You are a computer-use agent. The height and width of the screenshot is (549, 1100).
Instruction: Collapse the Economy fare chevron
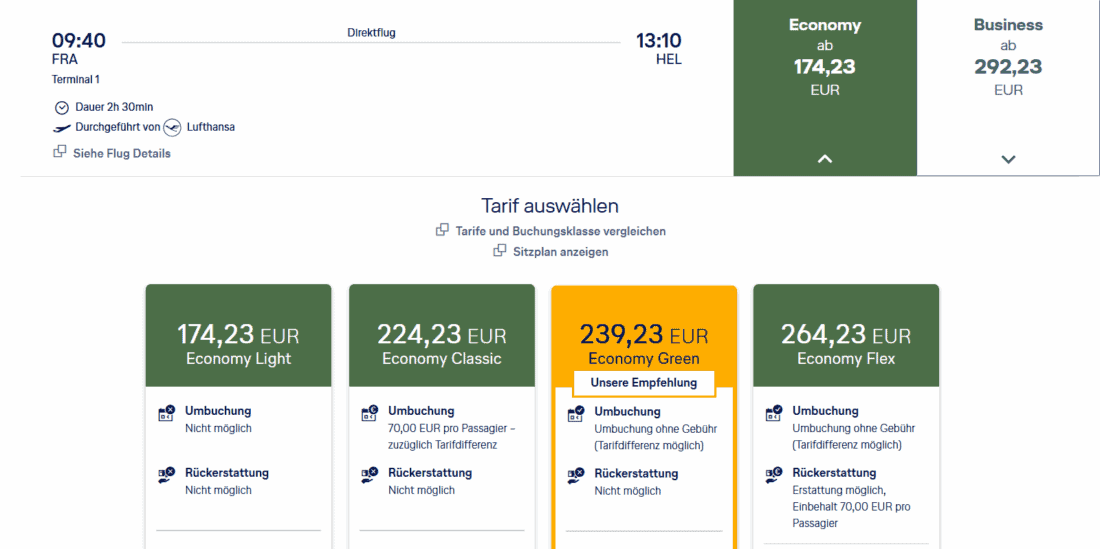825,158
